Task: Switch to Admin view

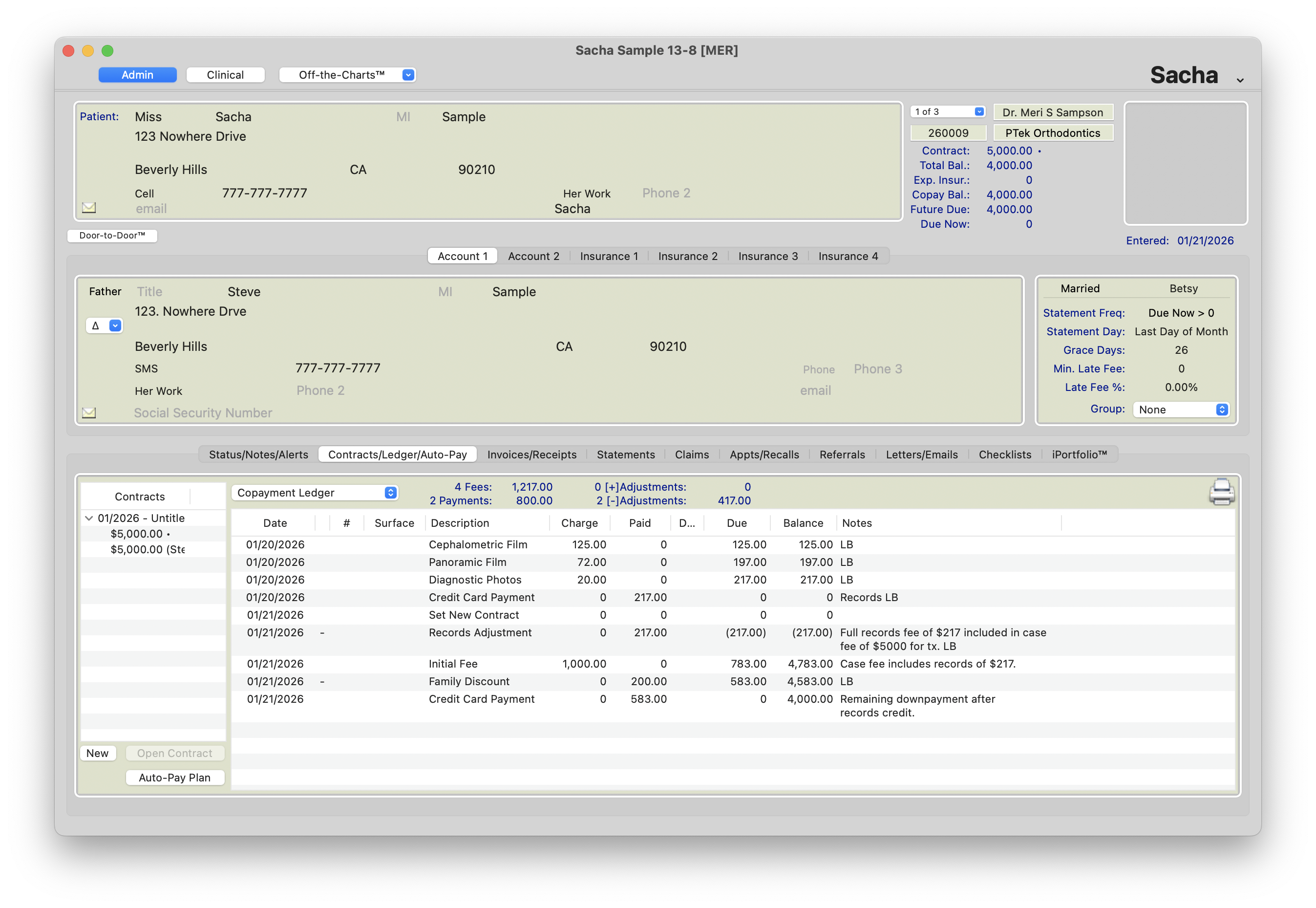Action: [137, 75]
